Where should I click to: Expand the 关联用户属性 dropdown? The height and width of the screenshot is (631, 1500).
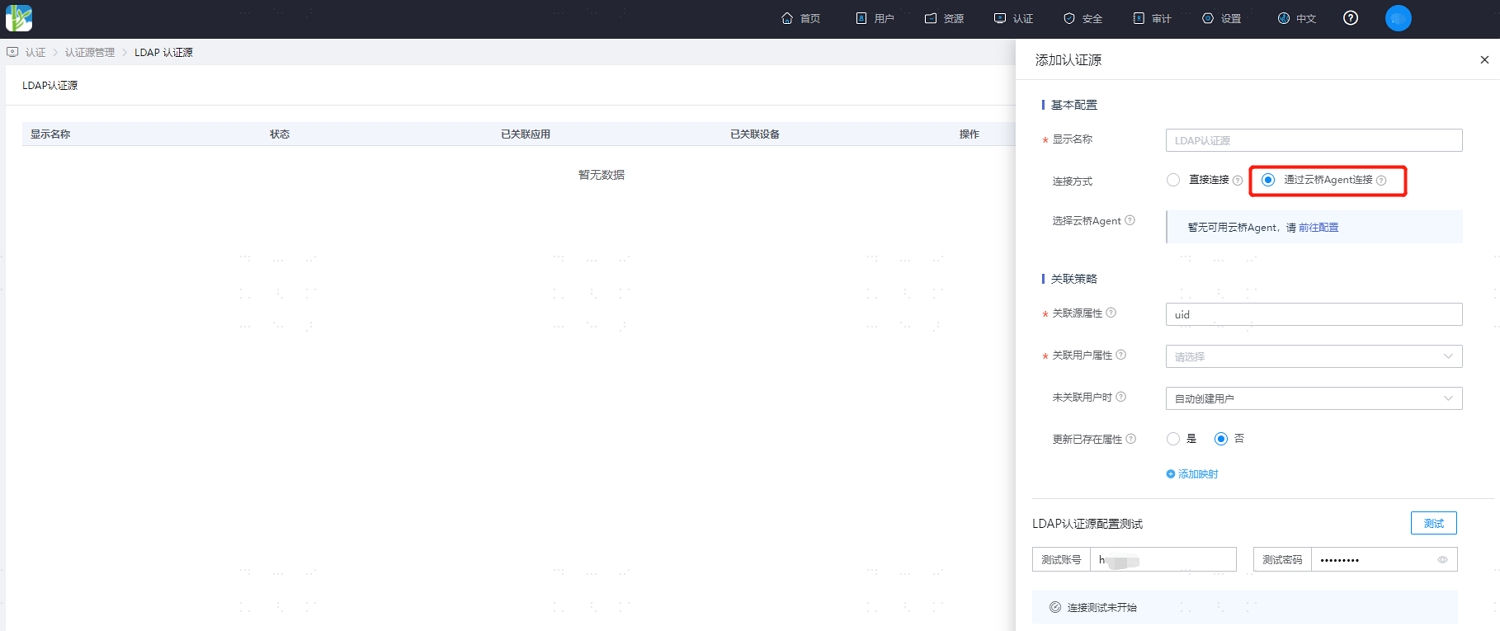(1314, 356)
